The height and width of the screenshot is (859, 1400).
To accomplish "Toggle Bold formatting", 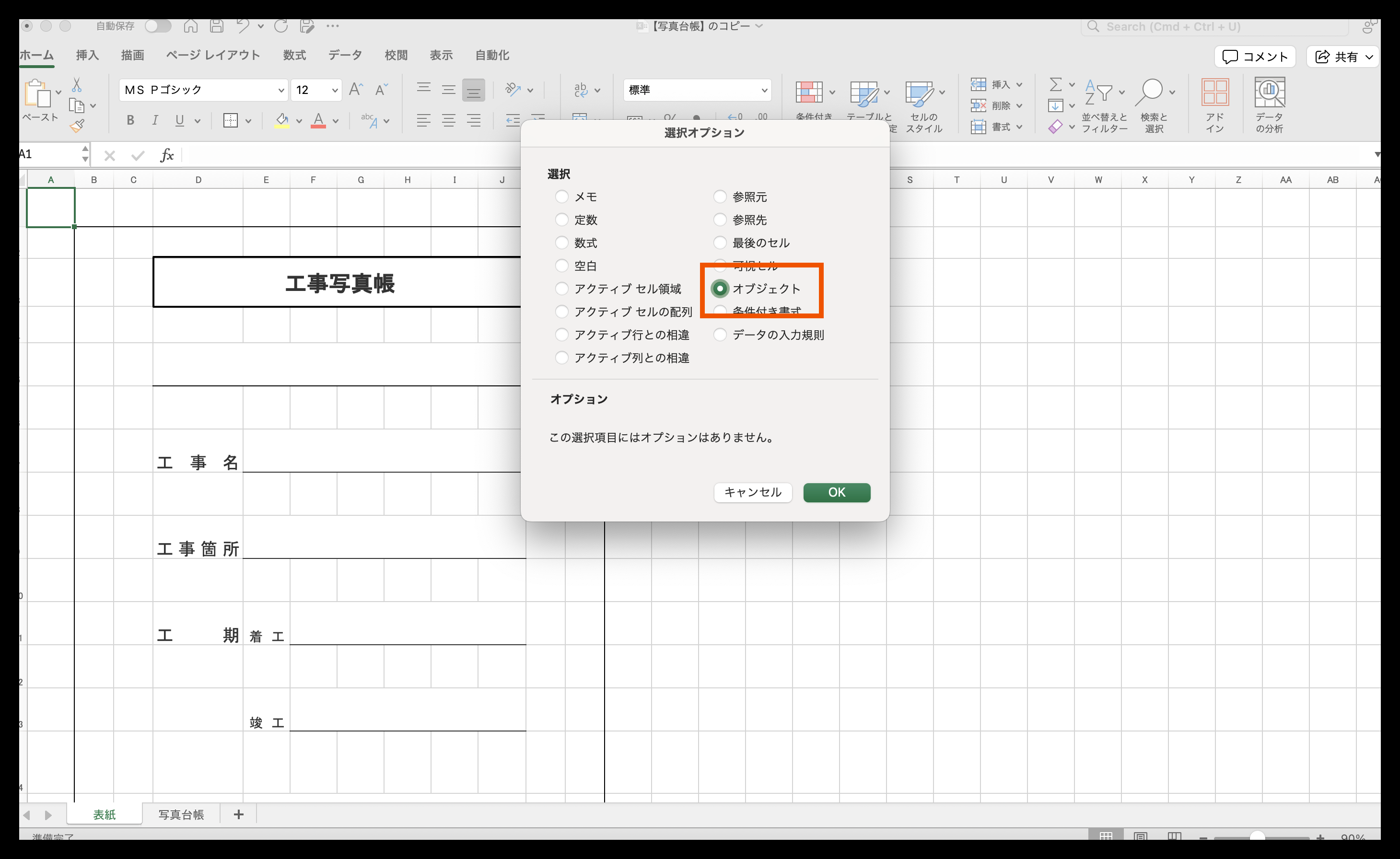I will (130, 120).
